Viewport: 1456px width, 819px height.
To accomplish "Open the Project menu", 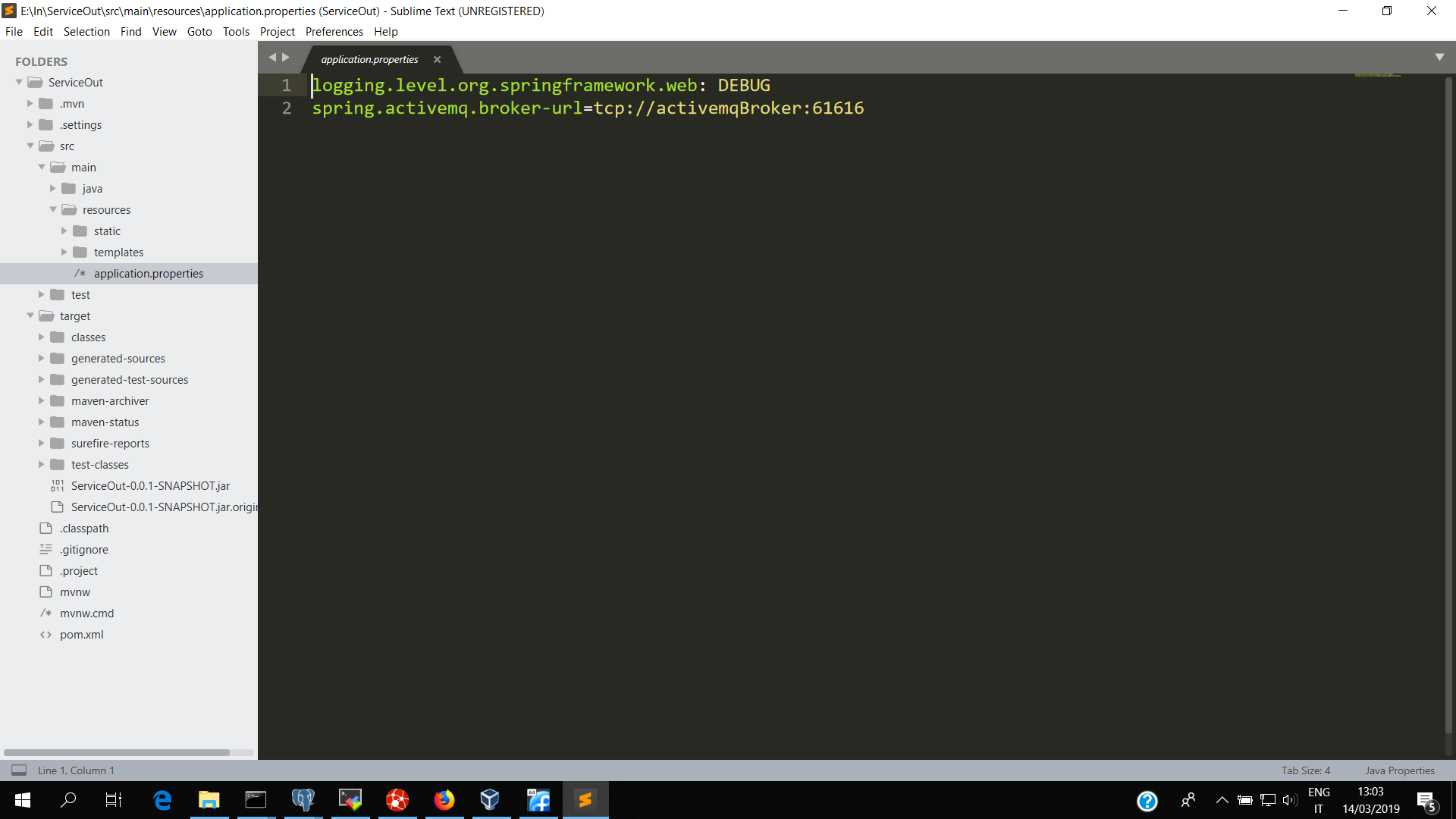I will pyautogui.click(x=278, y=31).
